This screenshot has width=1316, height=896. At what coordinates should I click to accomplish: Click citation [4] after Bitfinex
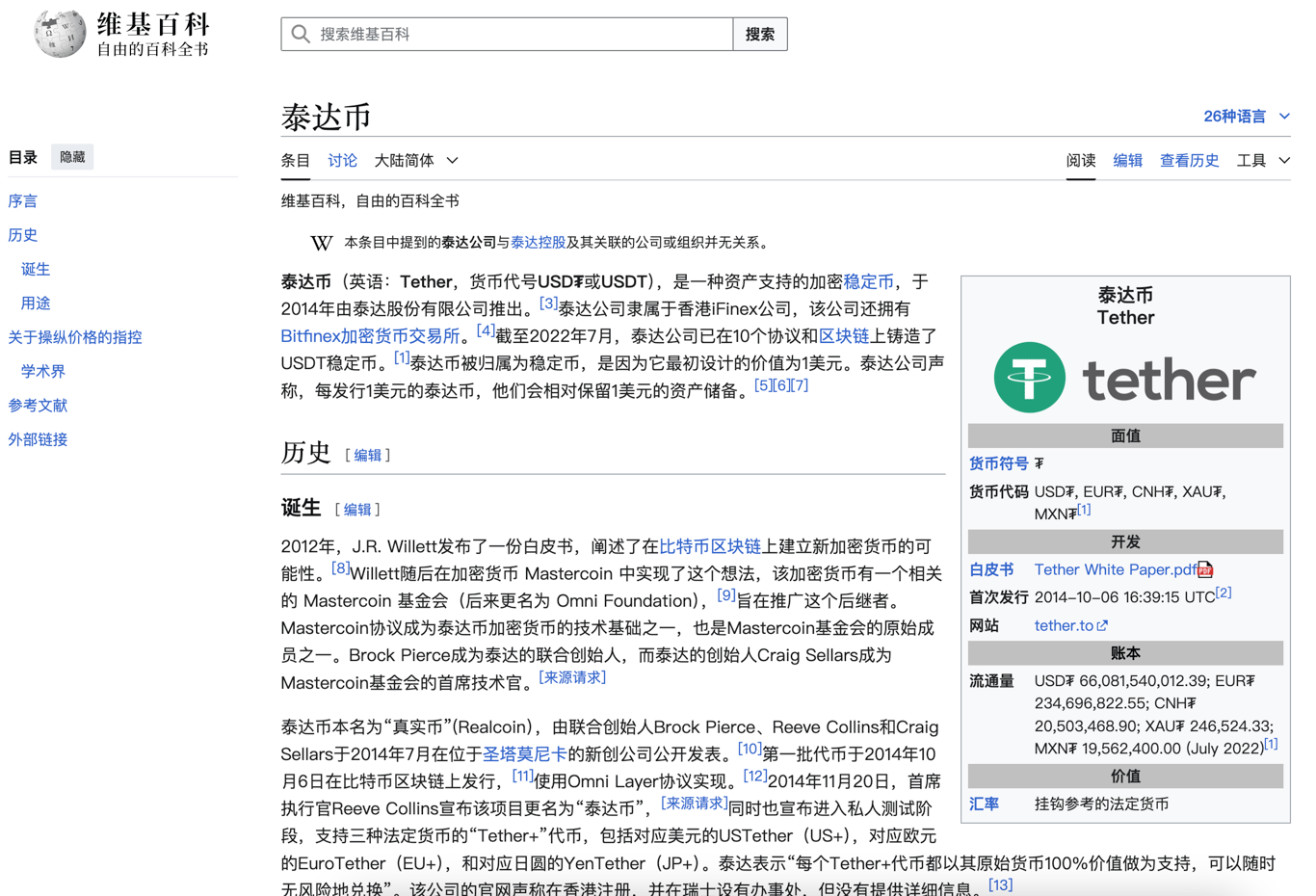tap(486, 330)
